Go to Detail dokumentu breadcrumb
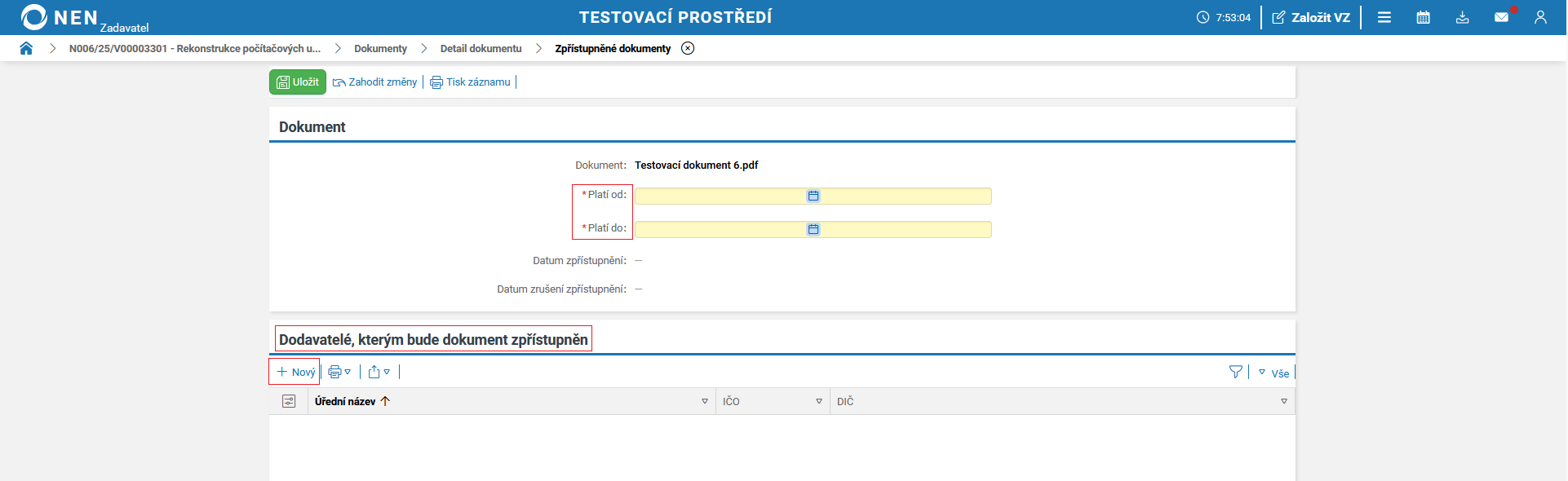 click(481, 48)
